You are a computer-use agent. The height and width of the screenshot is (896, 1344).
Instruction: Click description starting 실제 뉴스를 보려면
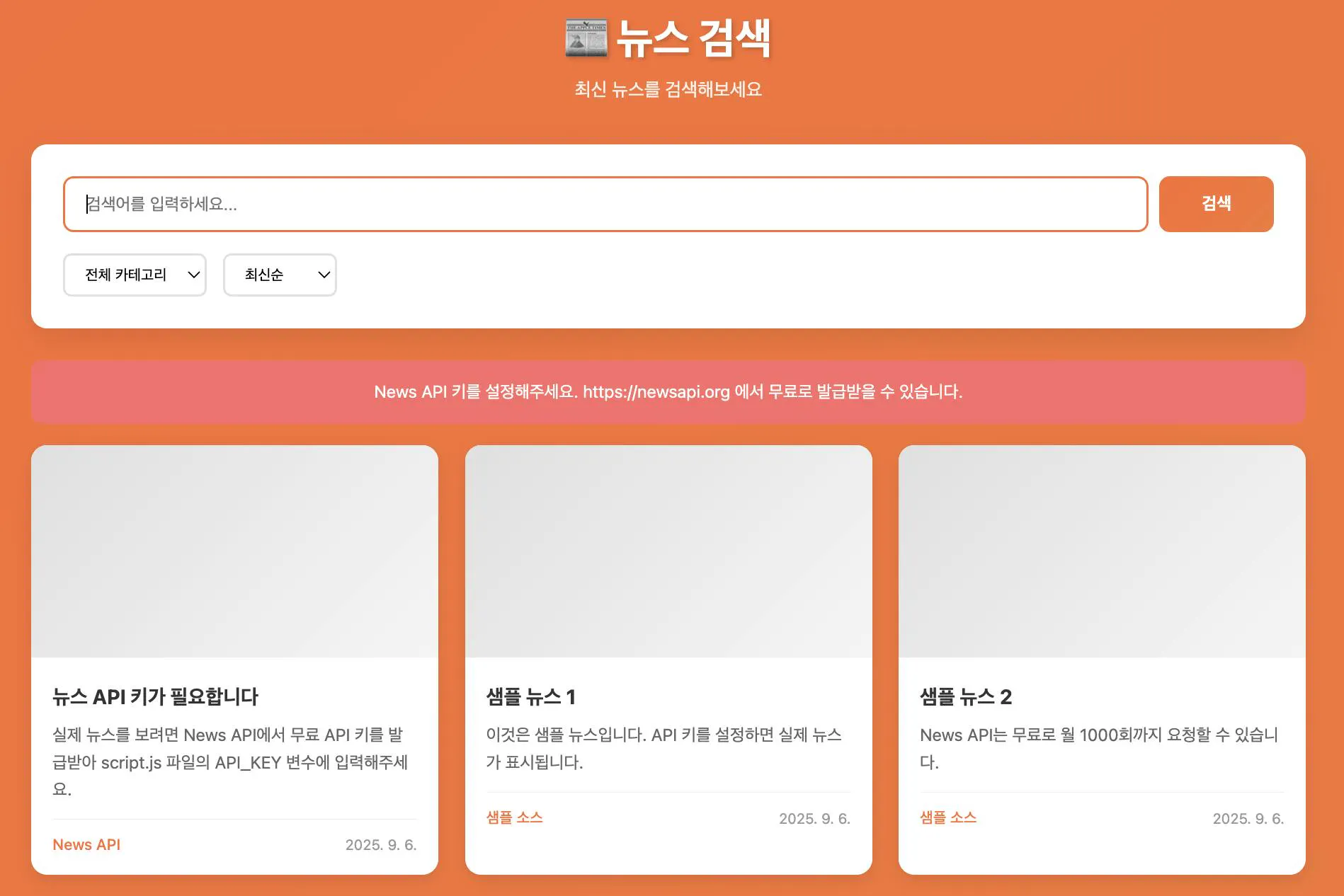pyautogui.click(x=231, y=762)
